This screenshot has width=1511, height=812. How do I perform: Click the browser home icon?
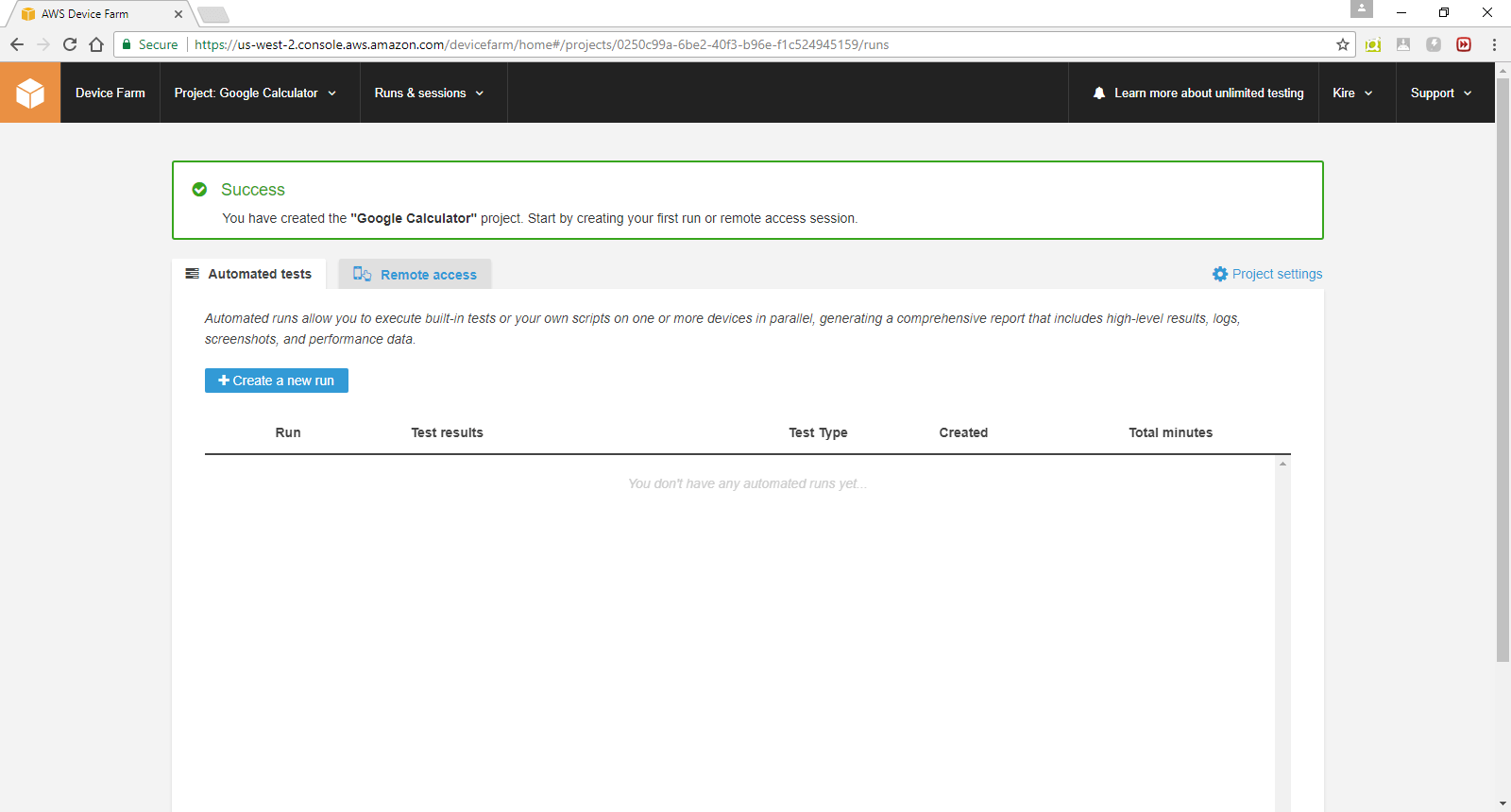[x=96, y=44]
